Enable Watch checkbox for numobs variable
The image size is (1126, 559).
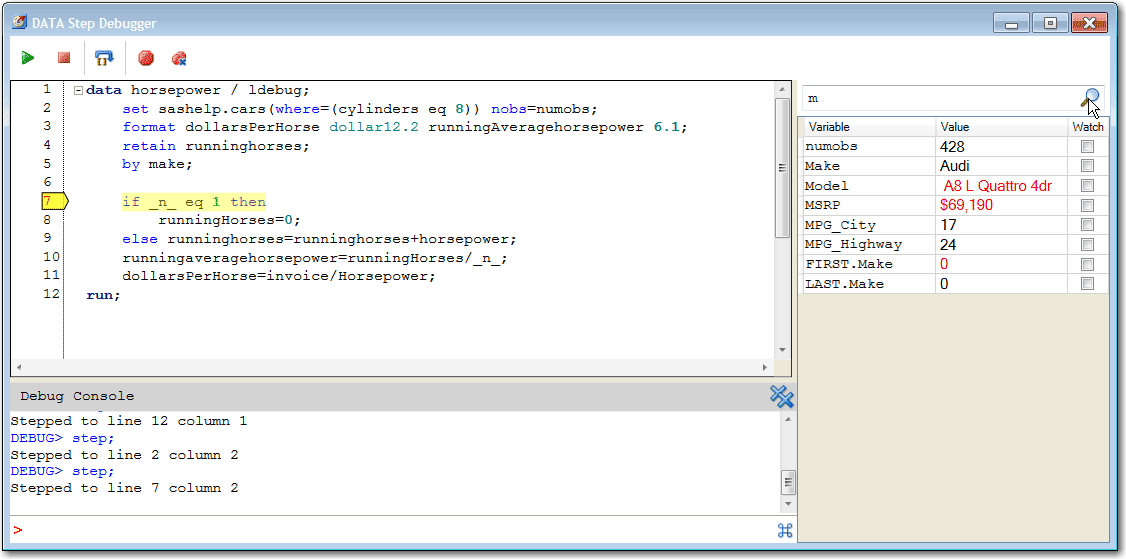(x=1087, y=147)
